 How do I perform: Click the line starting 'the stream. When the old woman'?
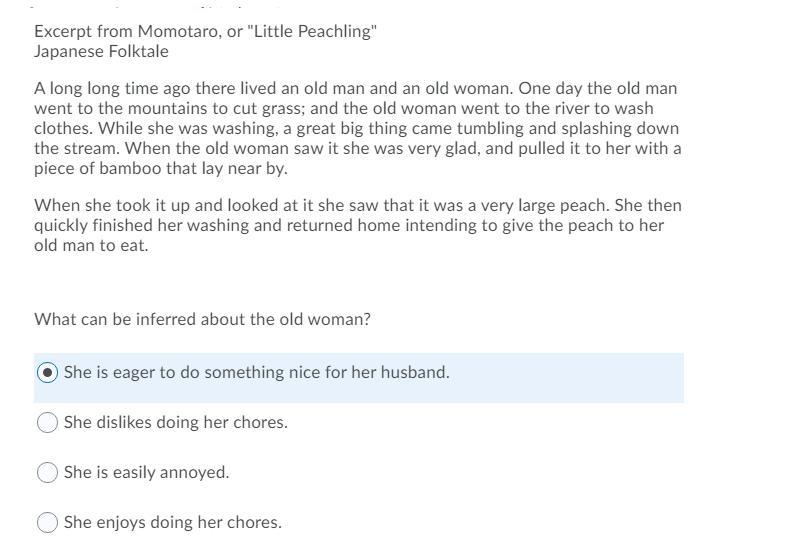click(x=357, y=149)
